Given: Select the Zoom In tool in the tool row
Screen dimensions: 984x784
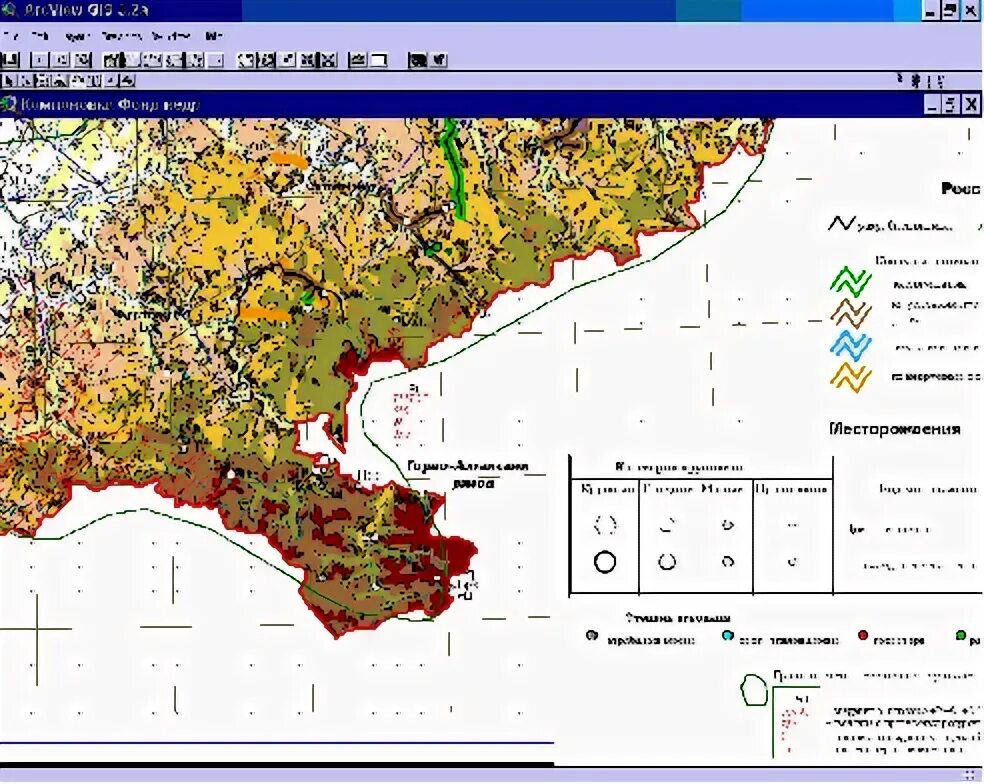Looking at the screenshot, I should pyautogui.click(x=42, y=80).
